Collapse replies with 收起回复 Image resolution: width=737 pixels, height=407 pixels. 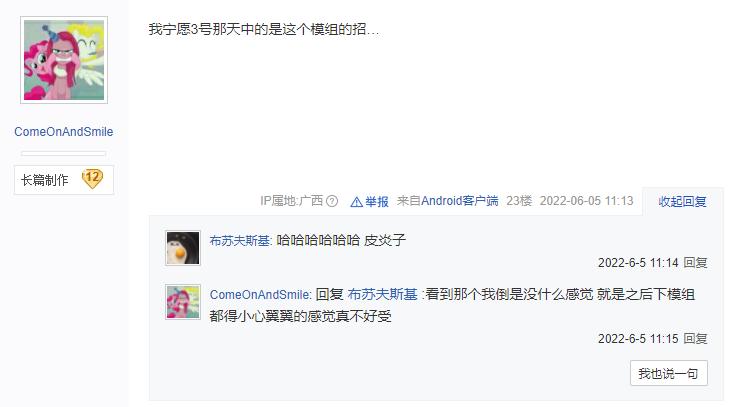[682, 202]
